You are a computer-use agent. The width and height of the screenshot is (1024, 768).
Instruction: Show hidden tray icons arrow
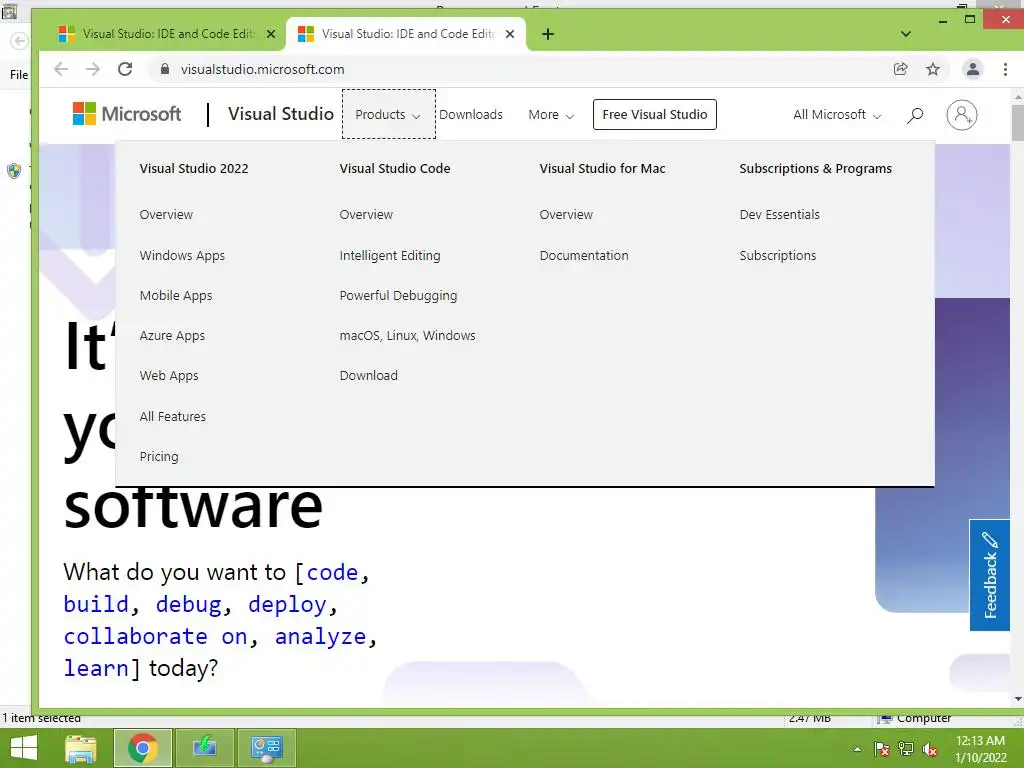pyautogui.click(x=857, y=749)
